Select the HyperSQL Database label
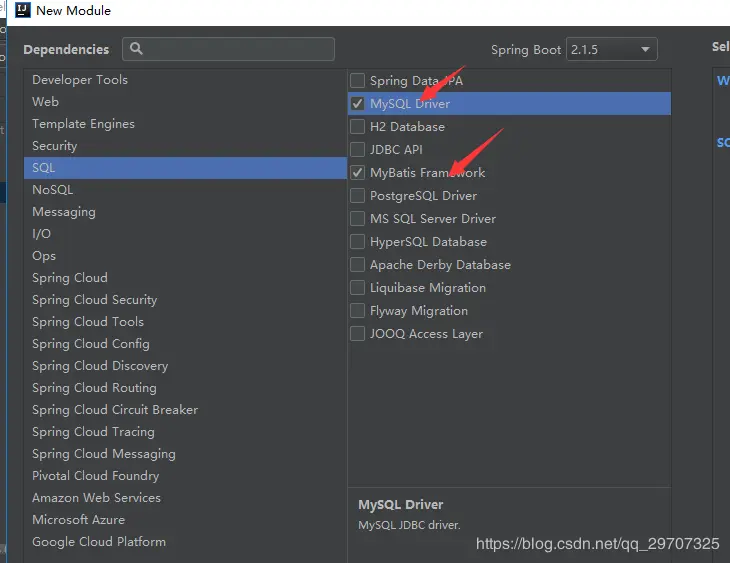 click(x=428, y=242)
